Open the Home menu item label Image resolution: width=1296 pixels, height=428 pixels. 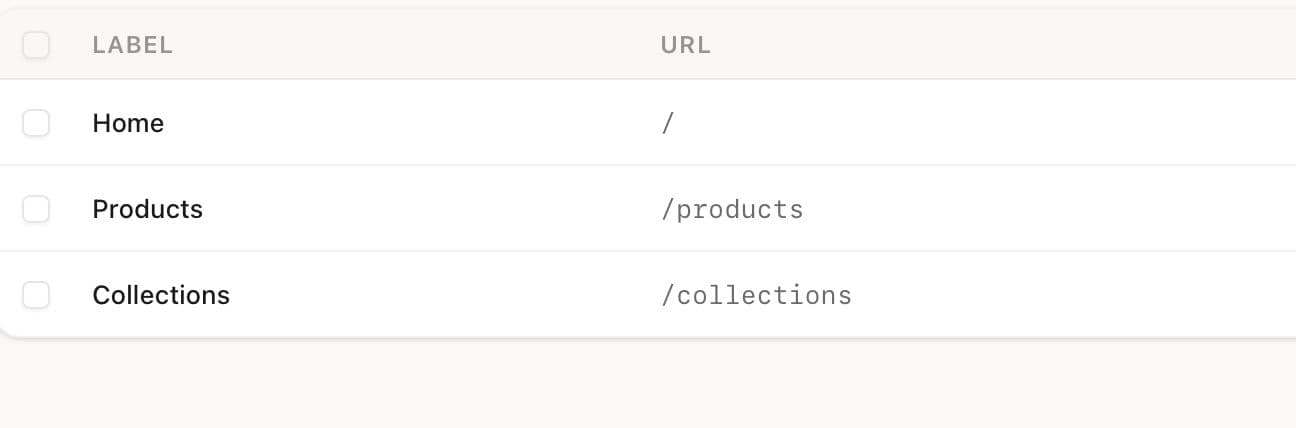128,123
